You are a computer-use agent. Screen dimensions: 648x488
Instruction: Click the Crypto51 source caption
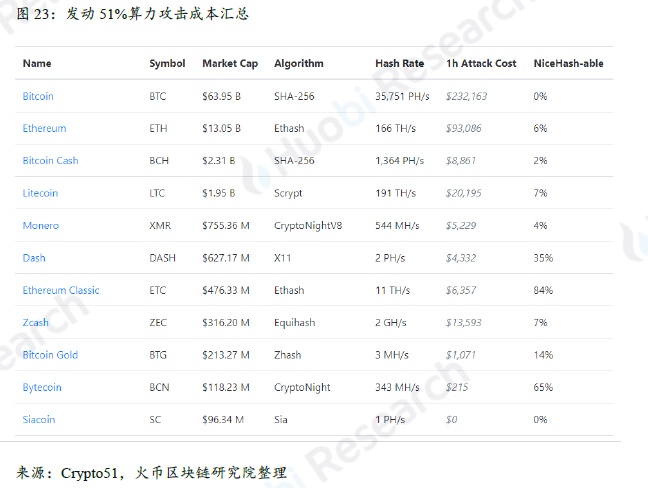151,472
